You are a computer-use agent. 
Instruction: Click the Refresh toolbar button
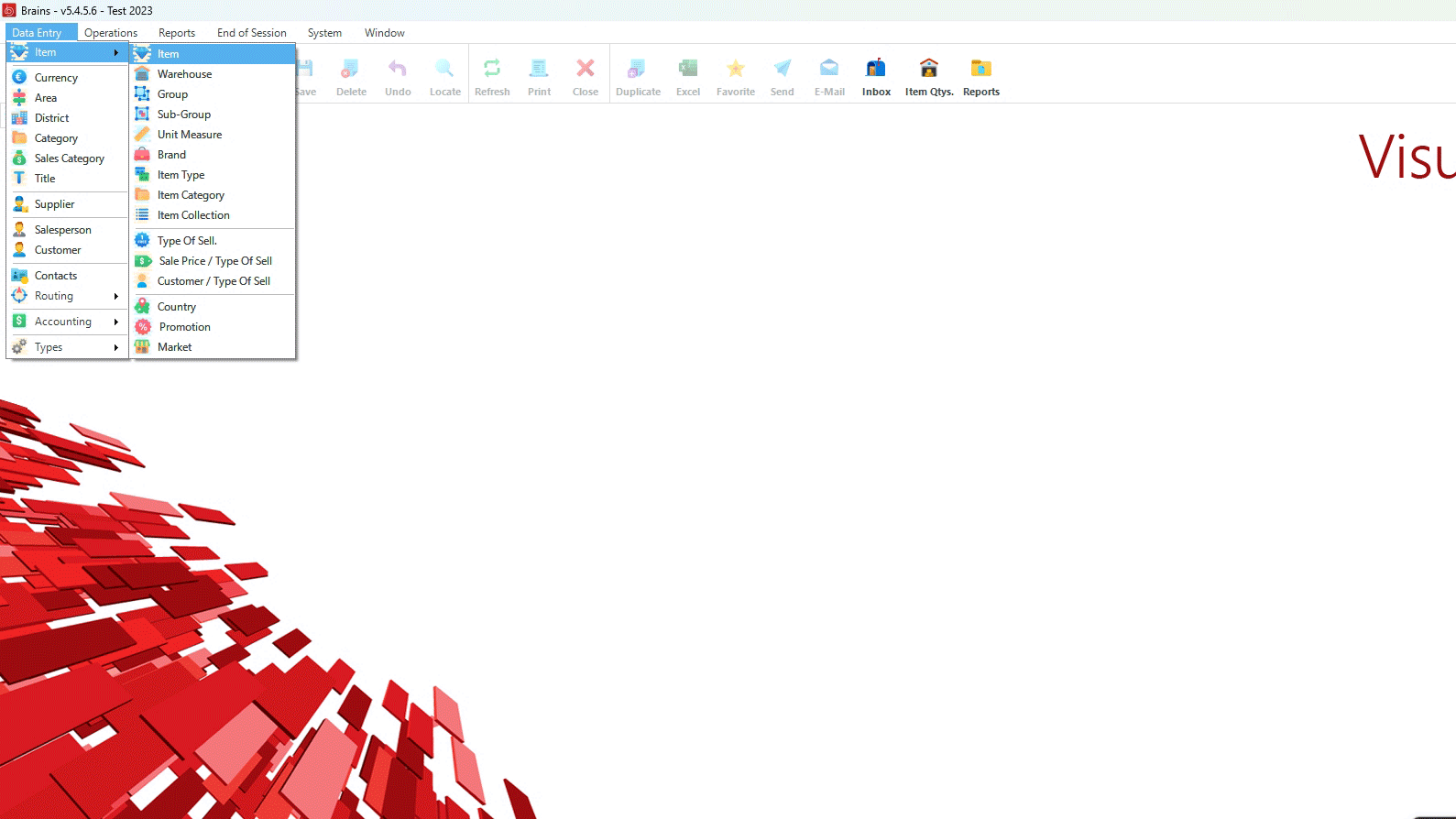tap(492, 77)
